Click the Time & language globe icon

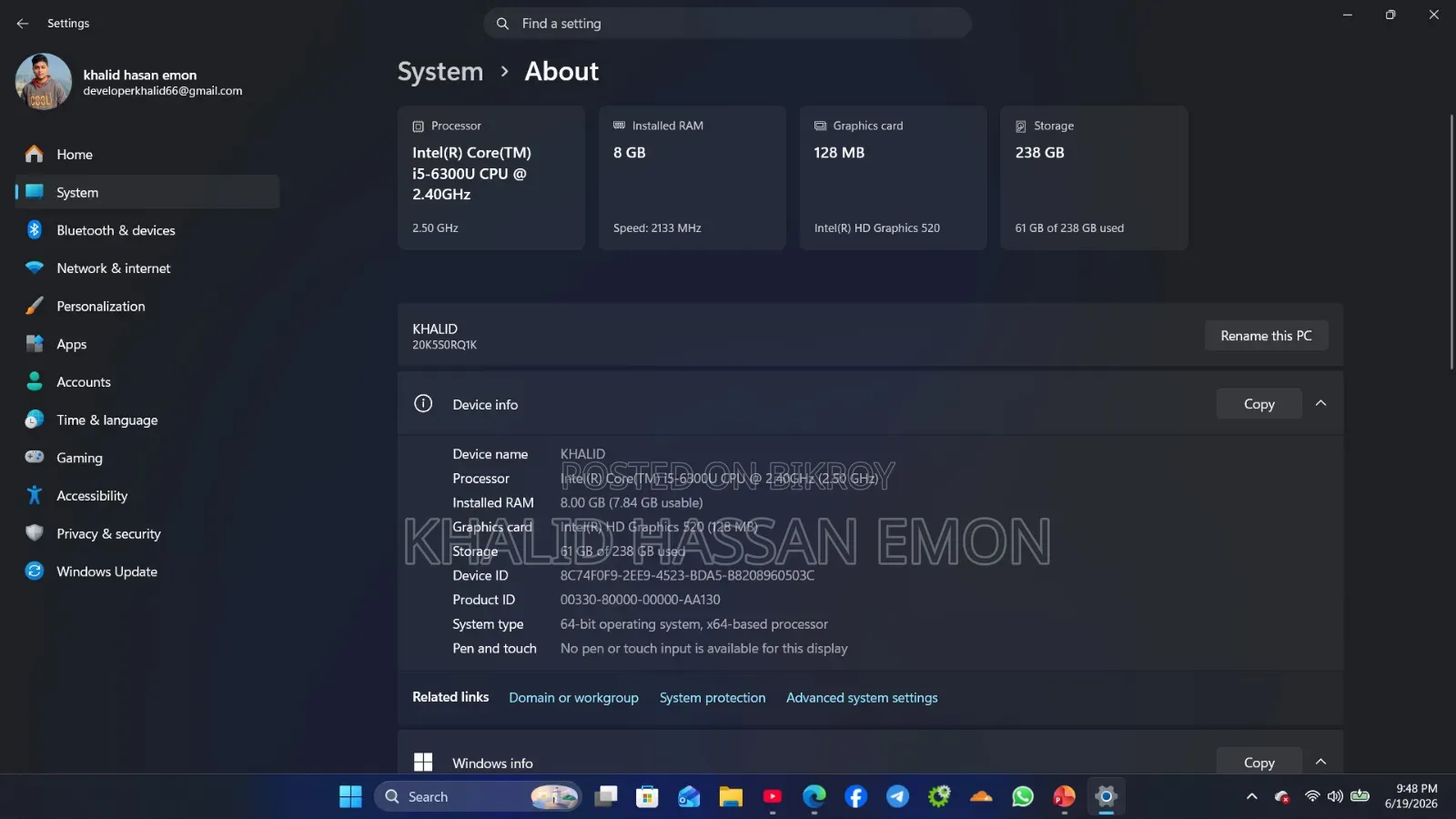tap(35, 420)
